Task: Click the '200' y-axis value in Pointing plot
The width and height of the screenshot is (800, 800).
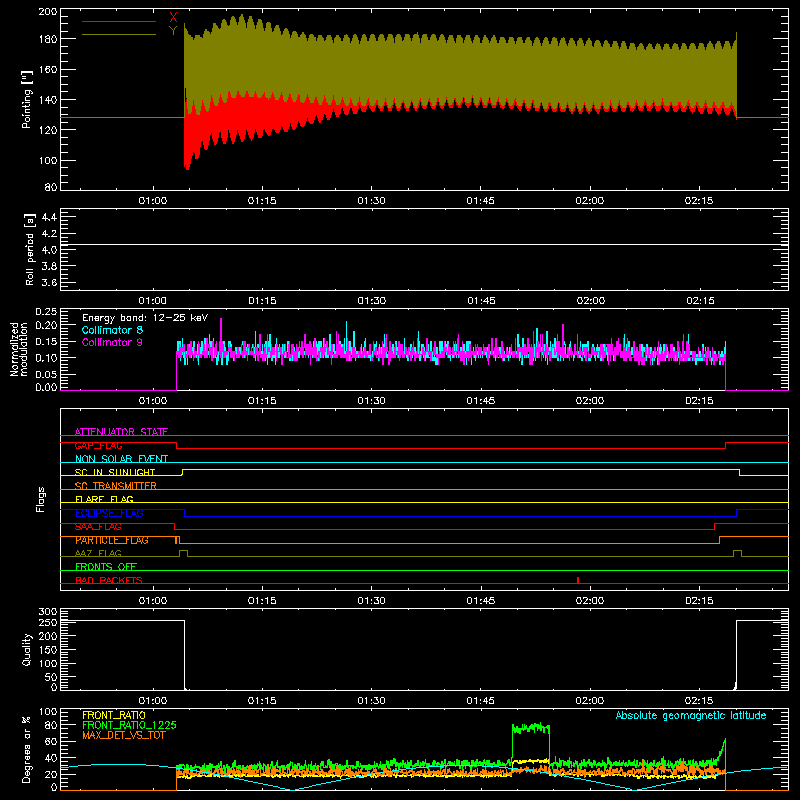Action: coord(48,11)
